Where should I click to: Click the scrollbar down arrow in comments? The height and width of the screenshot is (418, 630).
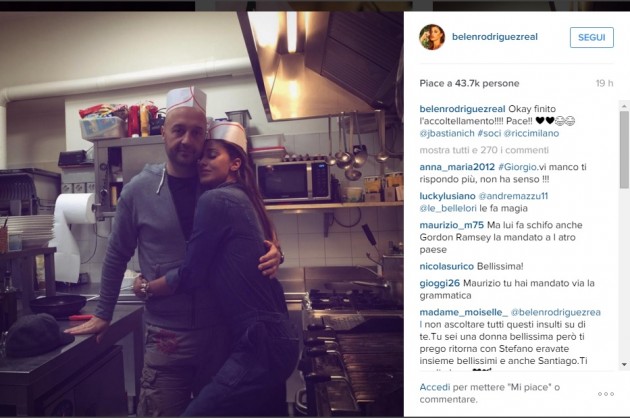(x=624, y=365)
